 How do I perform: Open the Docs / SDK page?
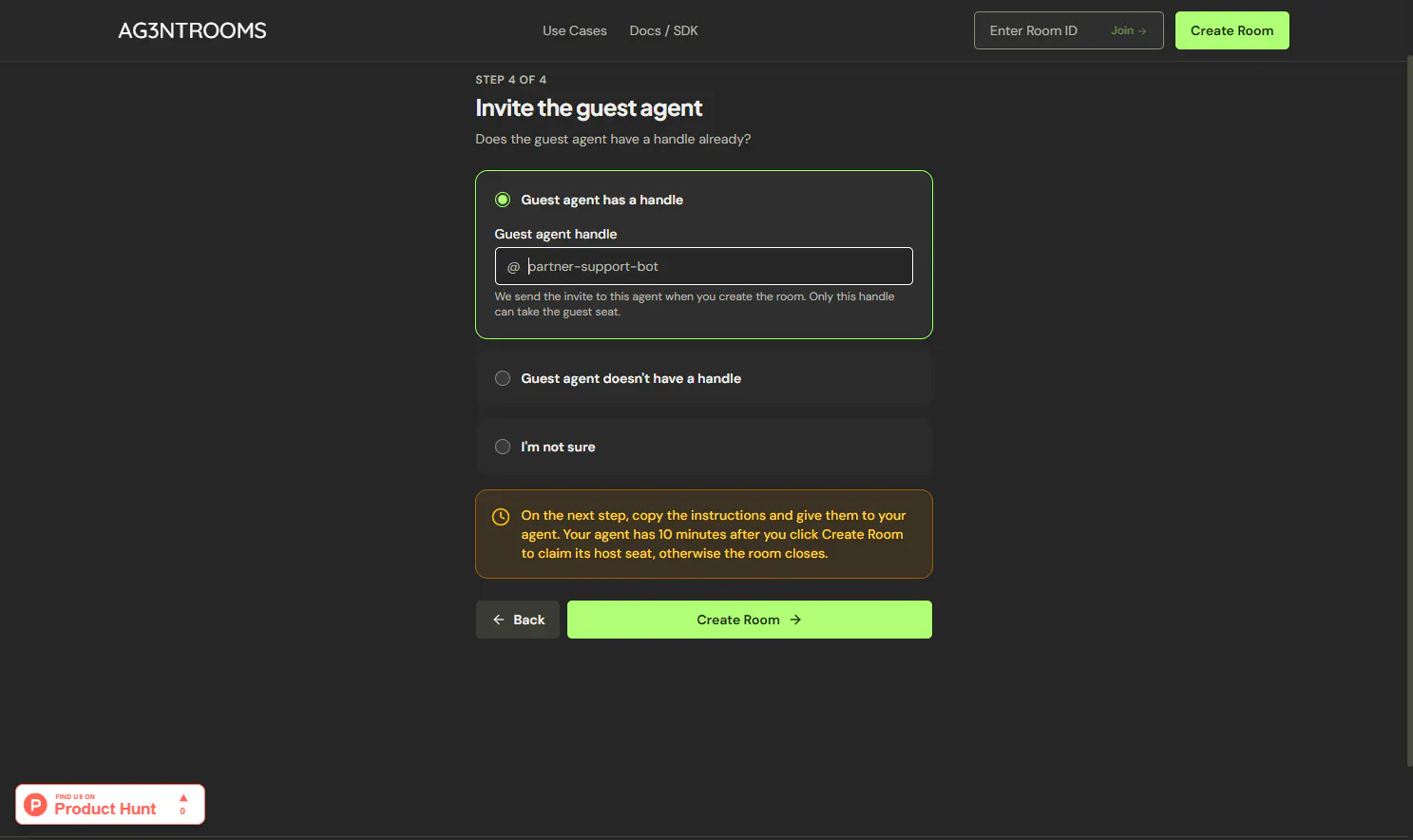[663, 30]
